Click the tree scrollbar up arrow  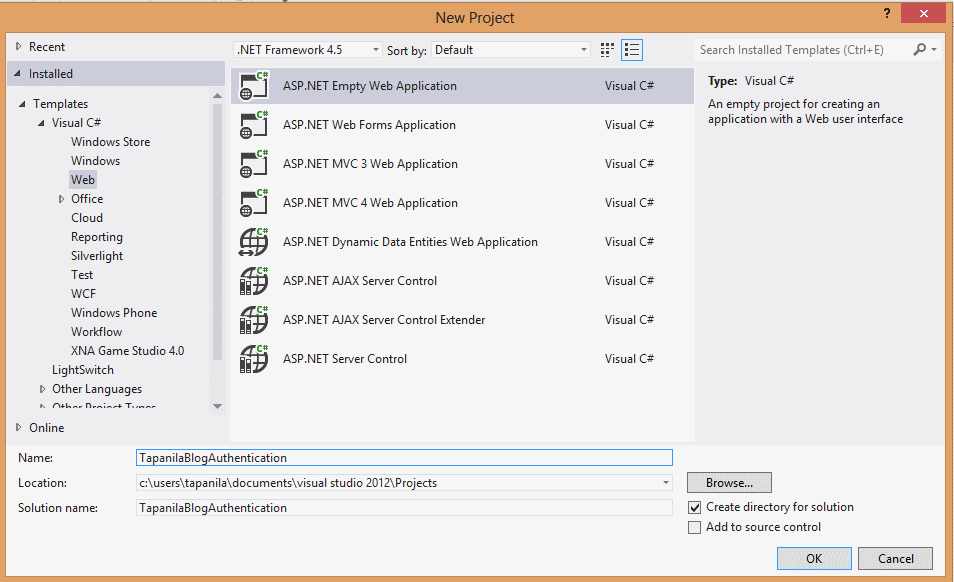(217, 95)
